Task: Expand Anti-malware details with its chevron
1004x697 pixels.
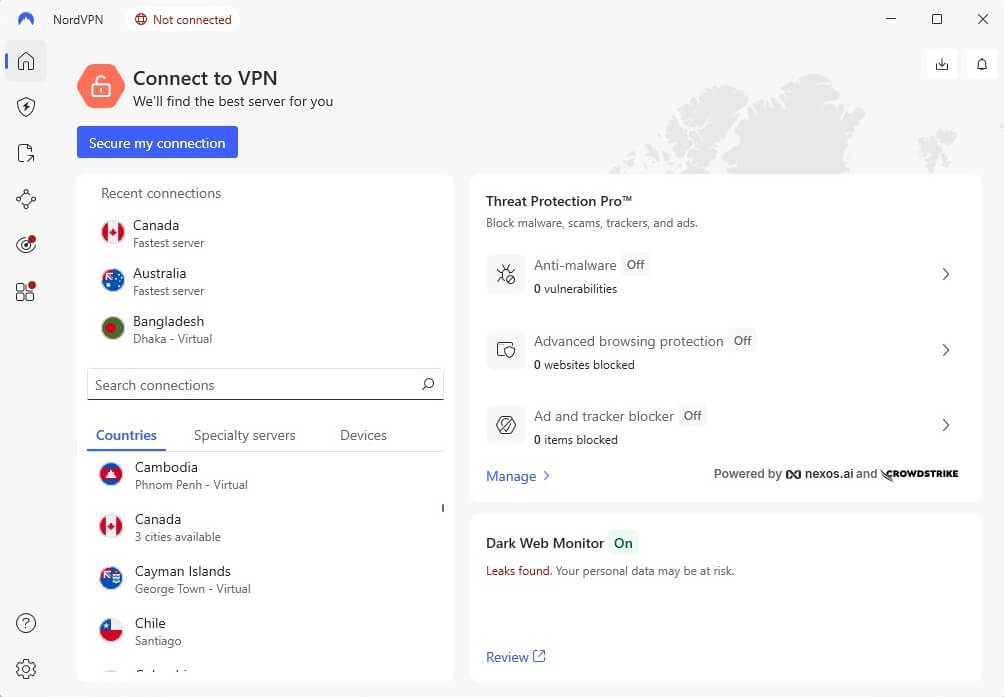Action: [x=945, y=273]
